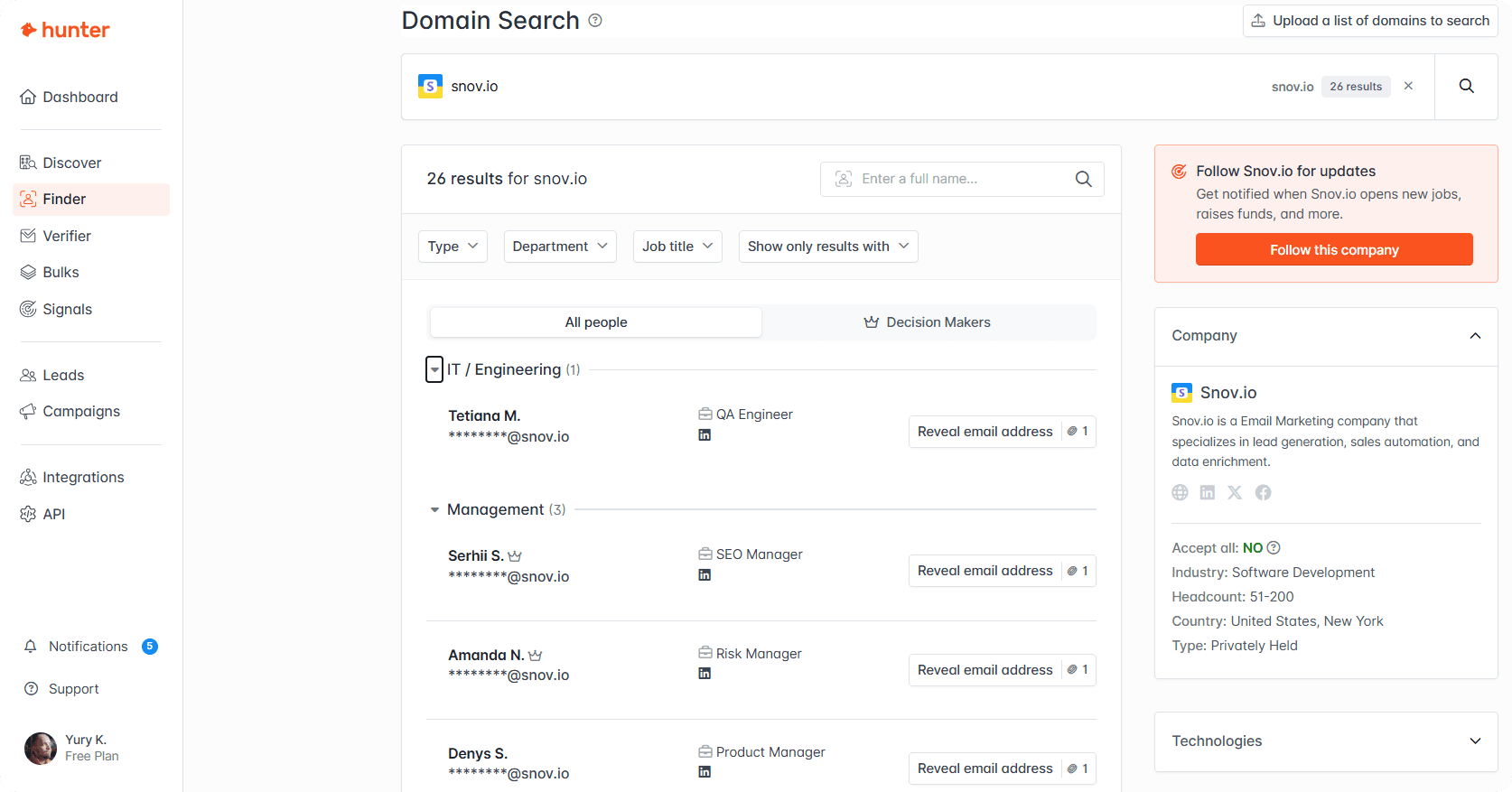Click the search magnifier icon in domain bar
The height and width of the screenshot is (792, 1512).
coord(1466,86)
